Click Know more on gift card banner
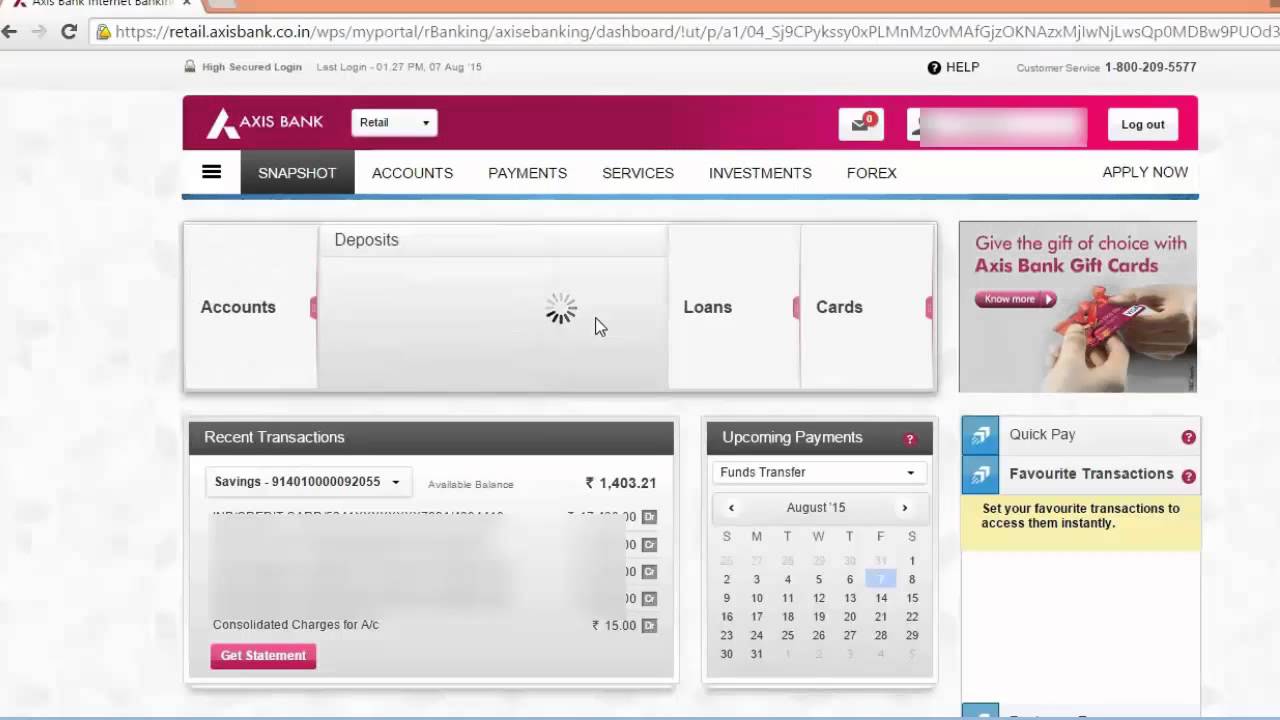Screen dimensions: 1280x720 1015,299
